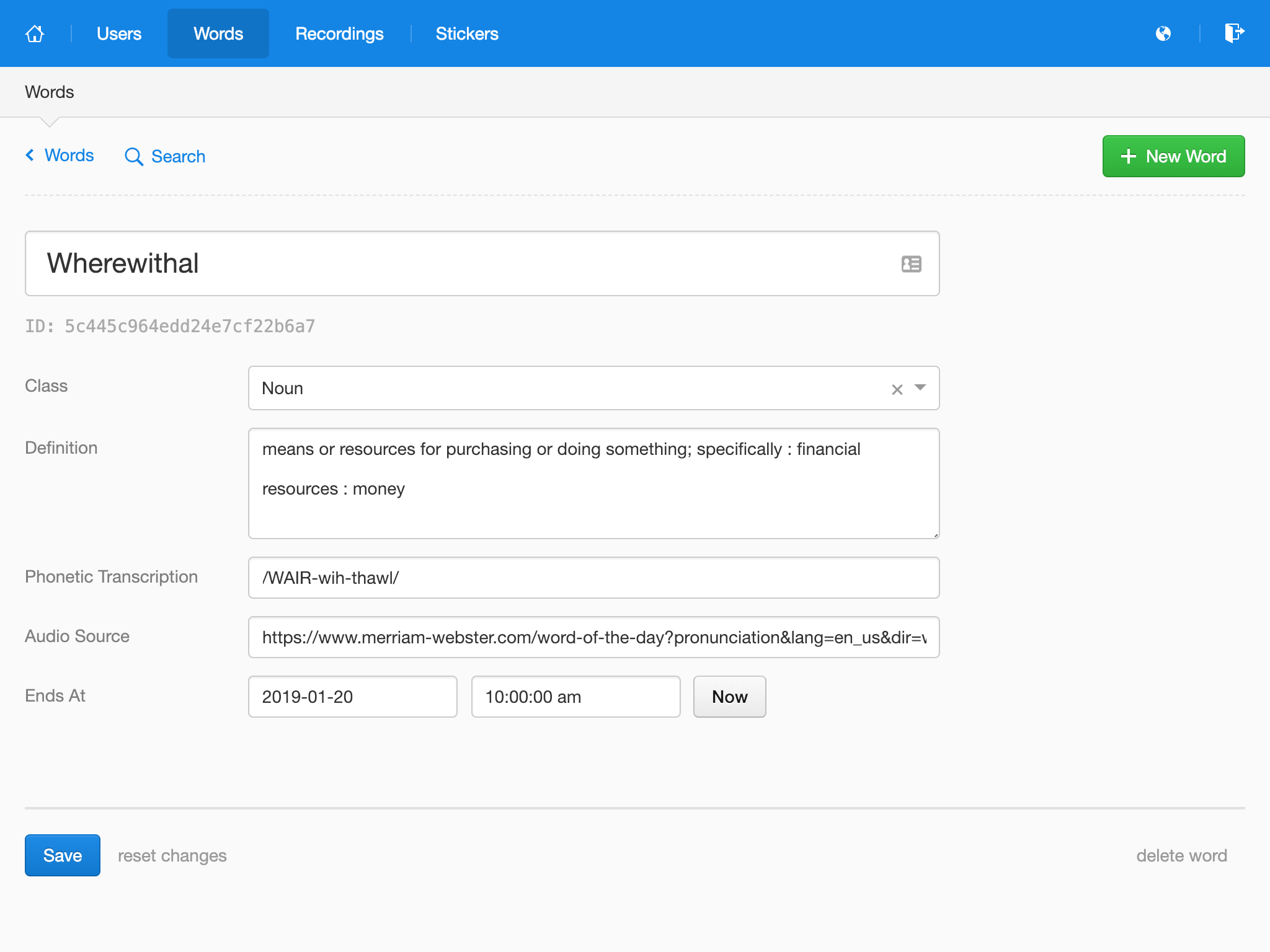Click the blue Save button
The height and width of the screenshot is (952, 1270).
click(62, 855)
